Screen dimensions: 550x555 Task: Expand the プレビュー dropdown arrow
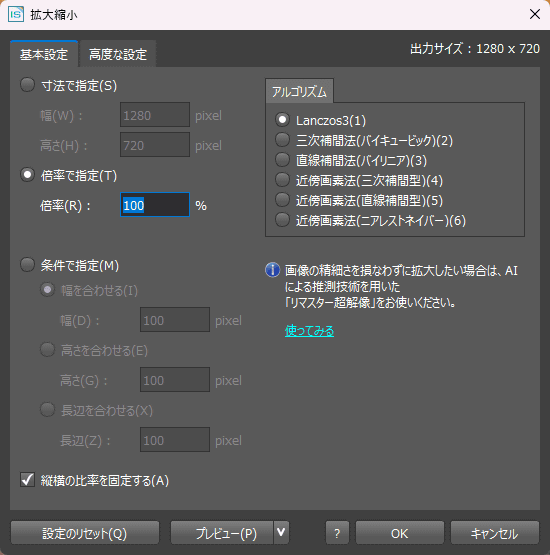point(281,532)
